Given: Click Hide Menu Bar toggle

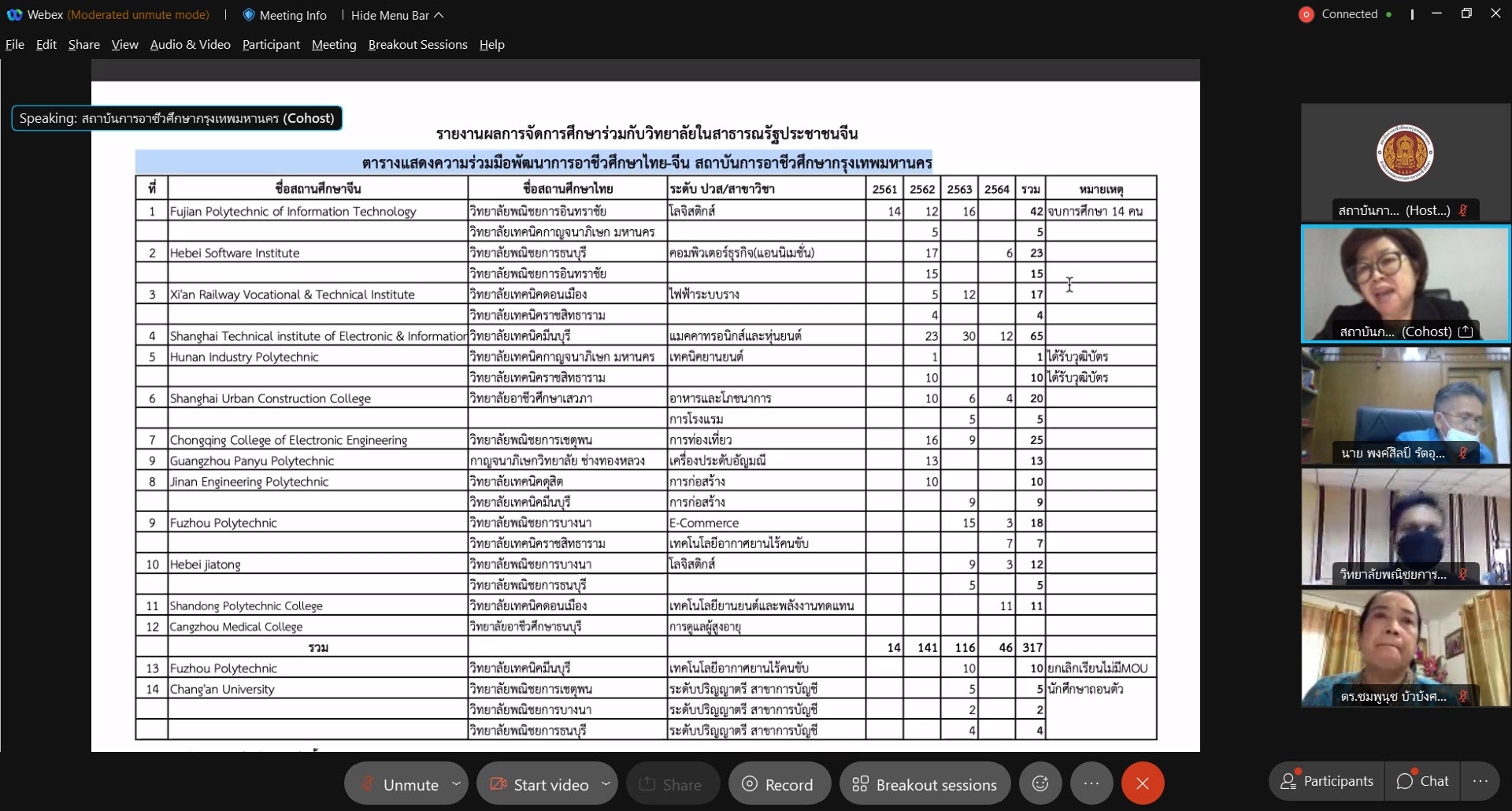Looking at the screenshot, I should (398, 15).
